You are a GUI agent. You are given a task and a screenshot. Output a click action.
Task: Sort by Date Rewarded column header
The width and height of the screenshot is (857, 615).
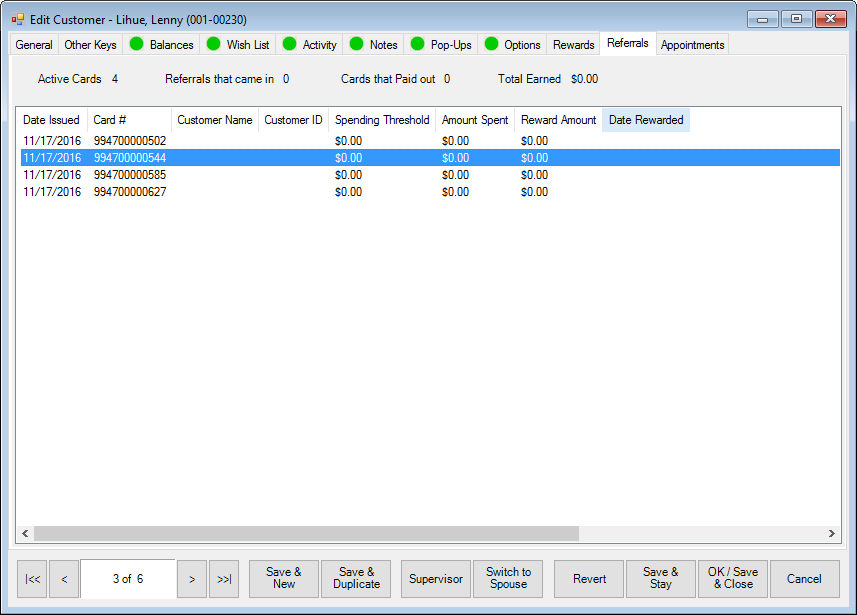(646, 120)
